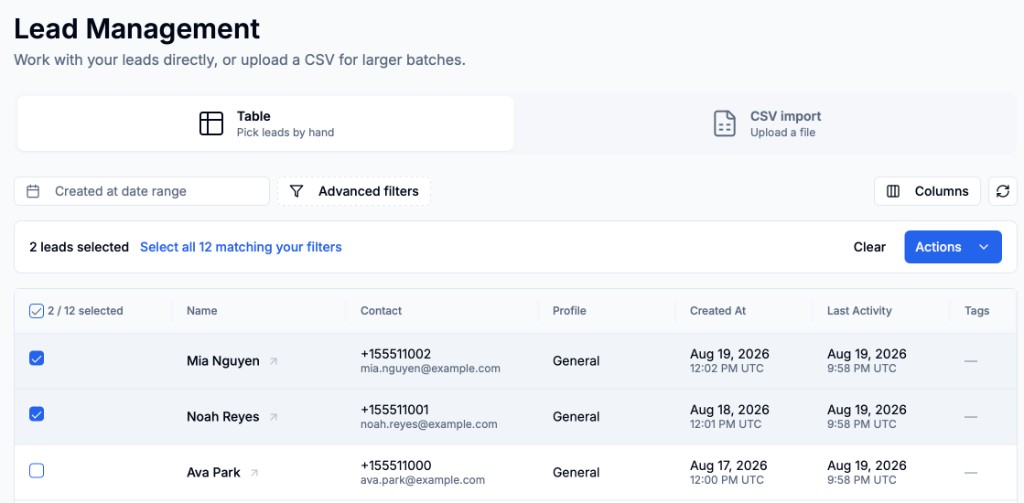Click the funnel icon for Advanced filters
Image resolution: width=1024 pixels, height=503 pixels.
[x=296, y=191]
